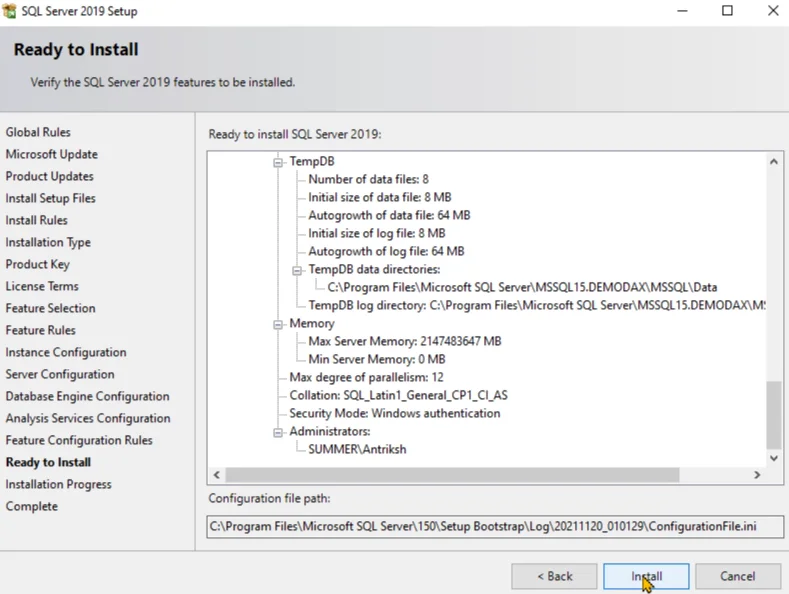This screenshot has width=789, height=594.
Task: Click the scroll up arrow of summary tree
Action: coord(774,162)
